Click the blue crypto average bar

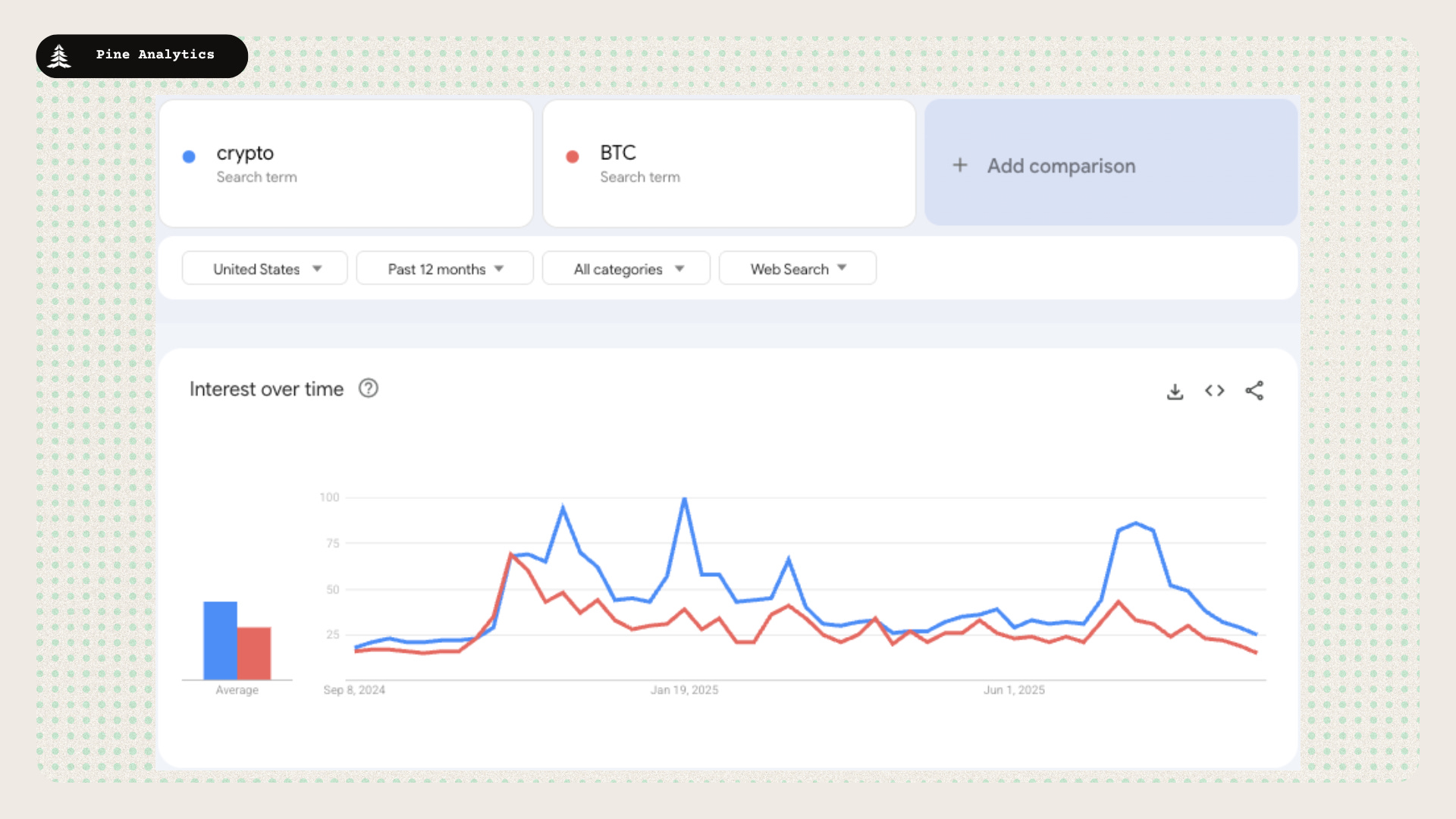(220, 640)
